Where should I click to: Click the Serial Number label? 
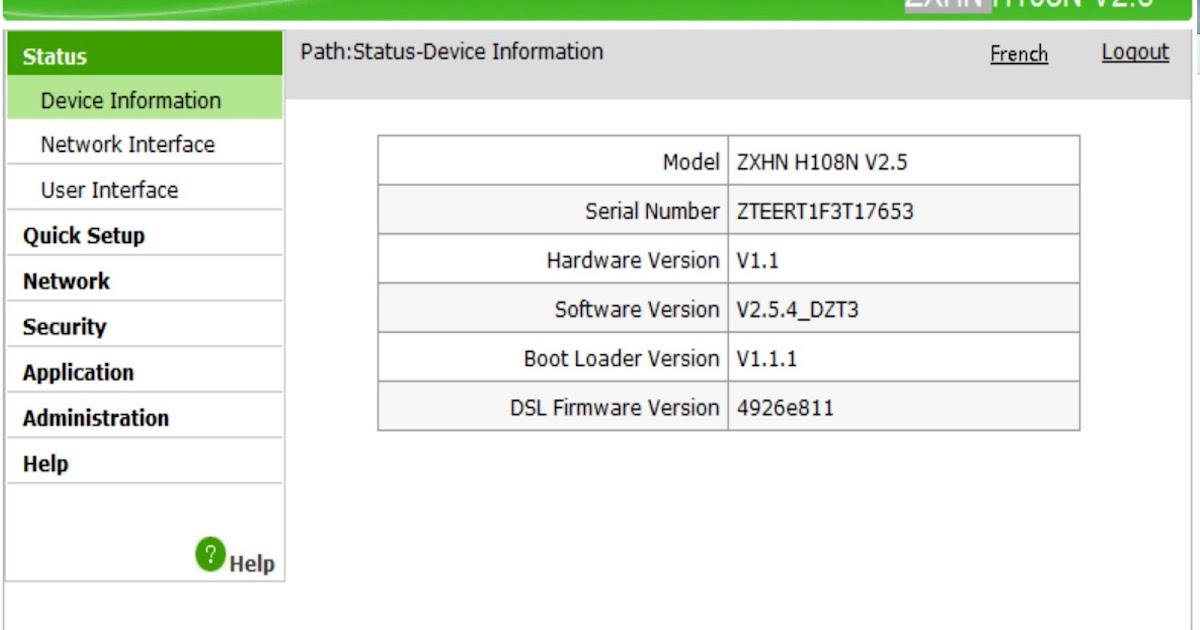point(652,212)
